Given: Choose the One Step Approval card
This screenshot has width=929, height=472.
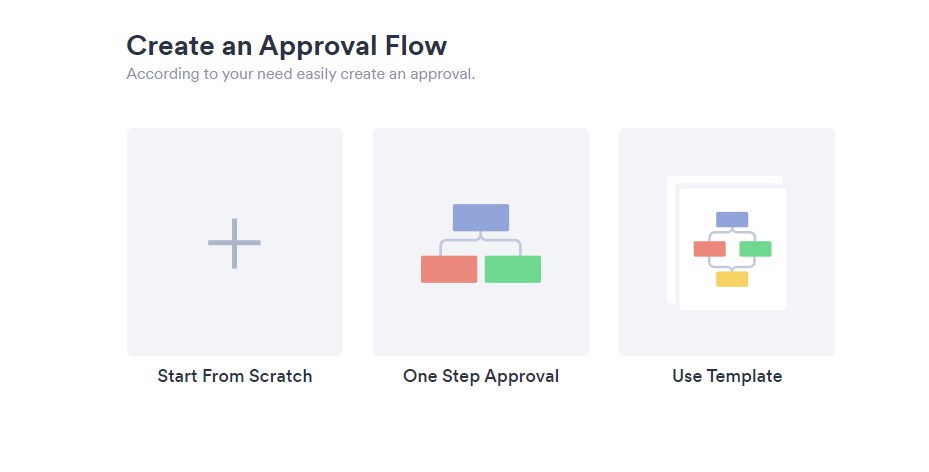Looking at the screenshot, I should (x=481, y=242).
